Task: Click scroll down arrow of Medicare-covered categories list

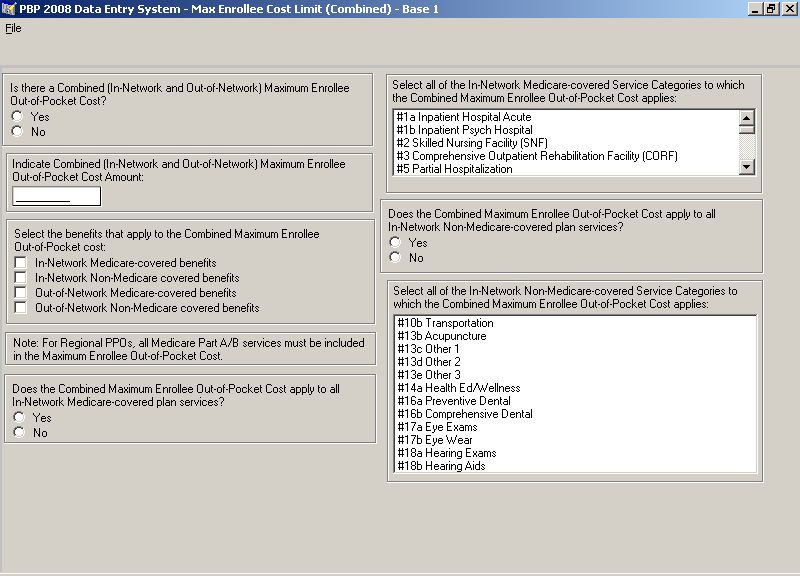Action: coord(746,167)
